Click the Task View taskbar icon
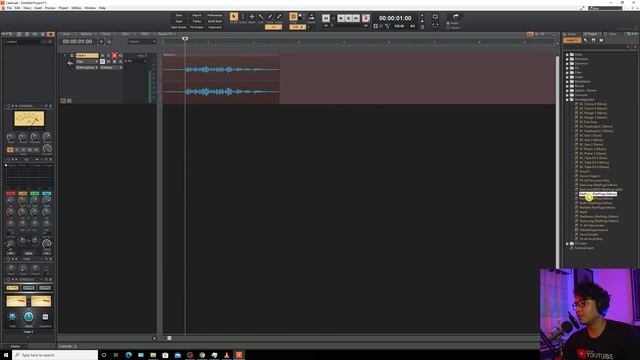The width and height of the screenshot is (640, 360). (x=116, y=355)
